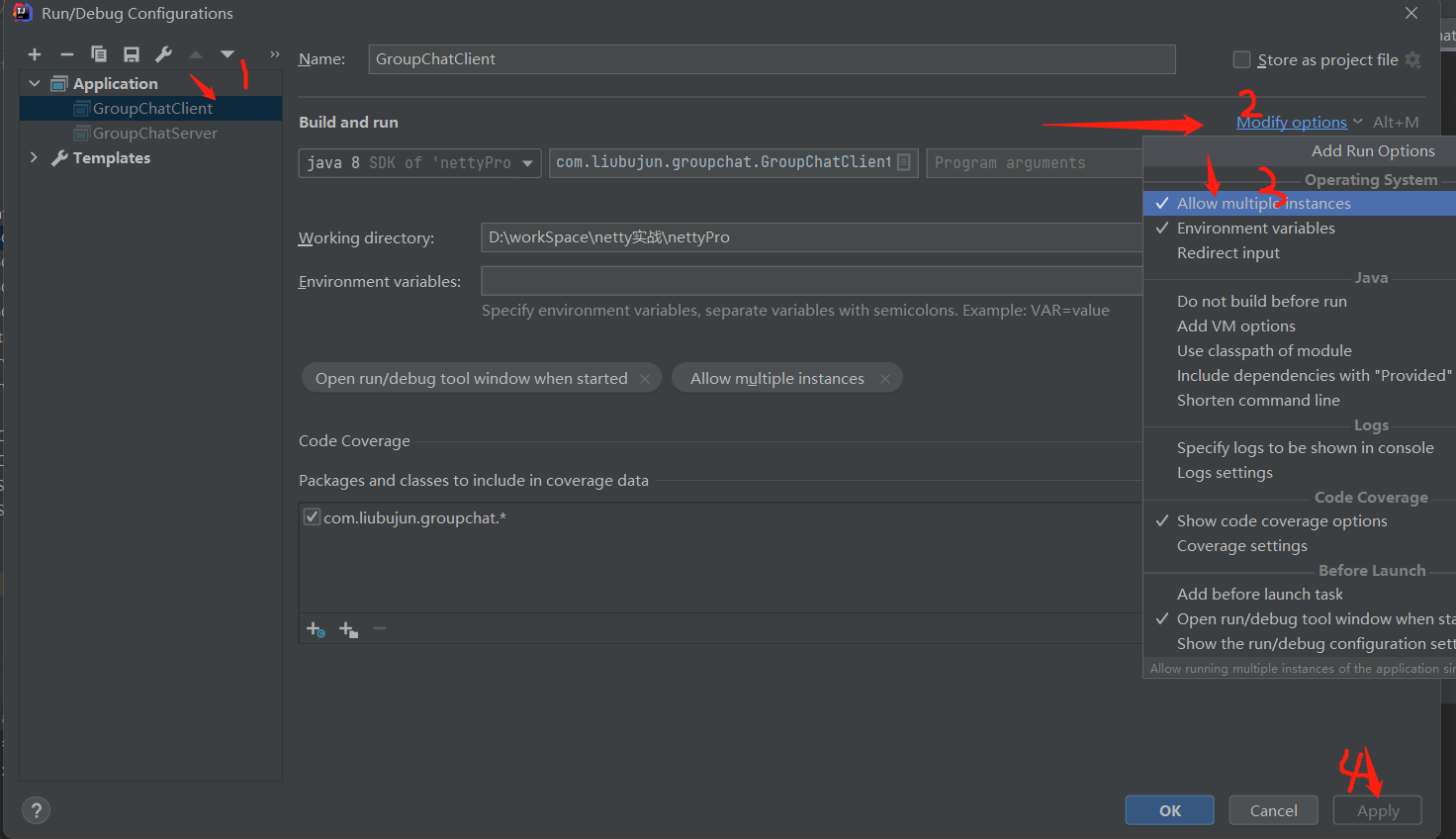This screenshot has width=1456, height=839.
Task: Add class pattern in coverage list
Action: click(316, 629)
